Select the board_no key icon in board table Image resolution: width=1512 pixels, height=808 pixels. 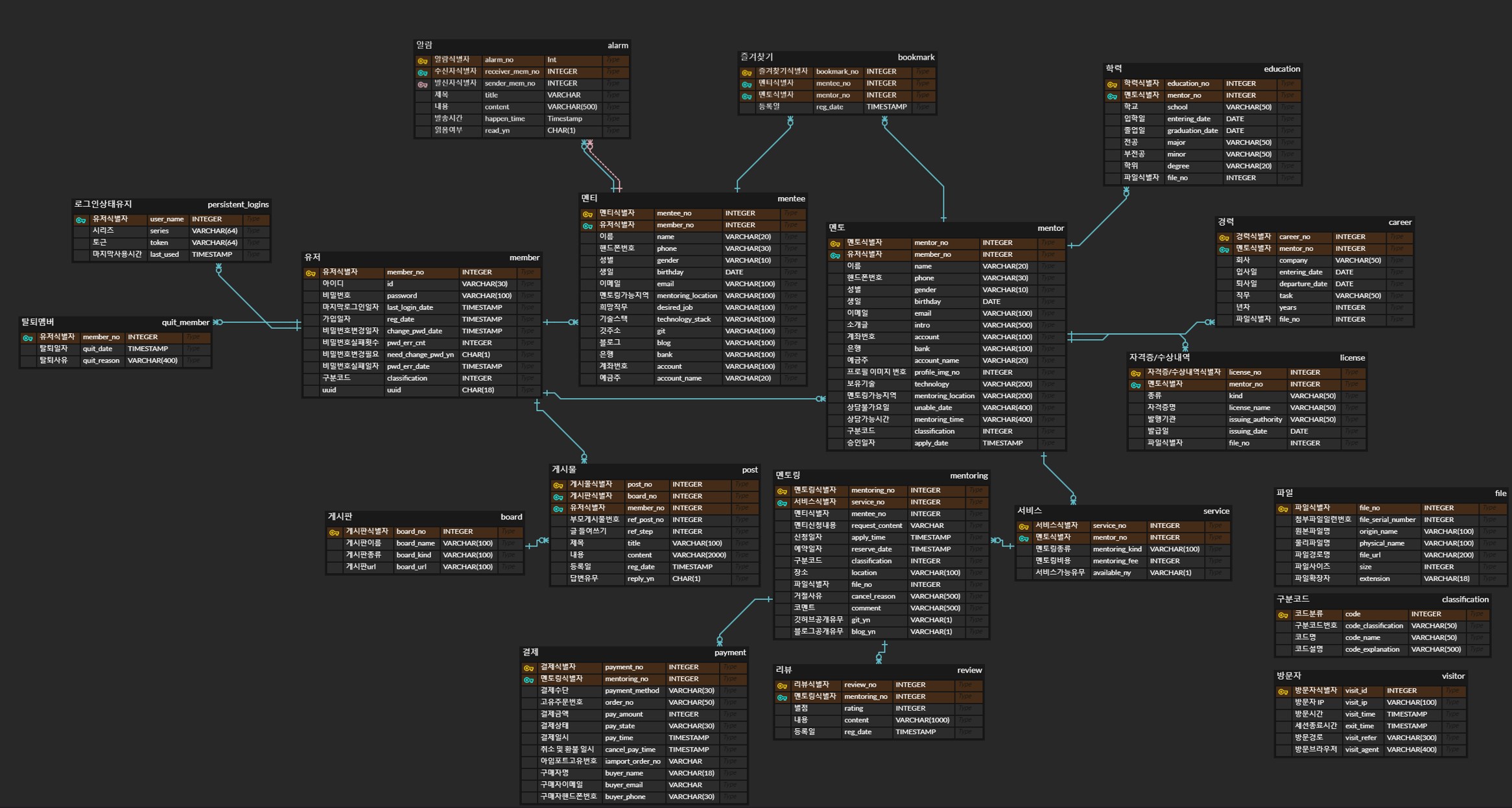(x=334, y=532)
